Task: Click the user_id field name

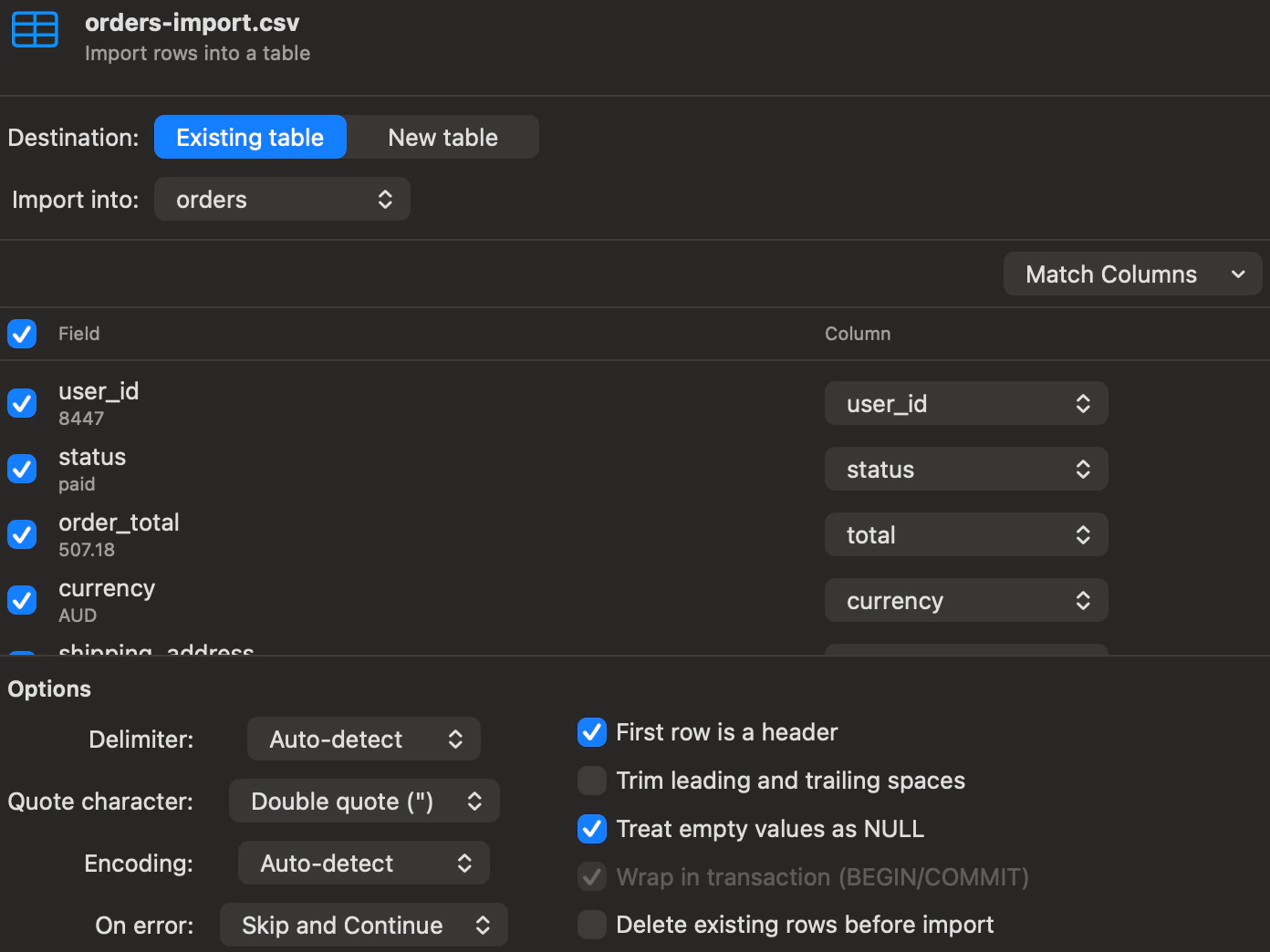Action: 99,391
